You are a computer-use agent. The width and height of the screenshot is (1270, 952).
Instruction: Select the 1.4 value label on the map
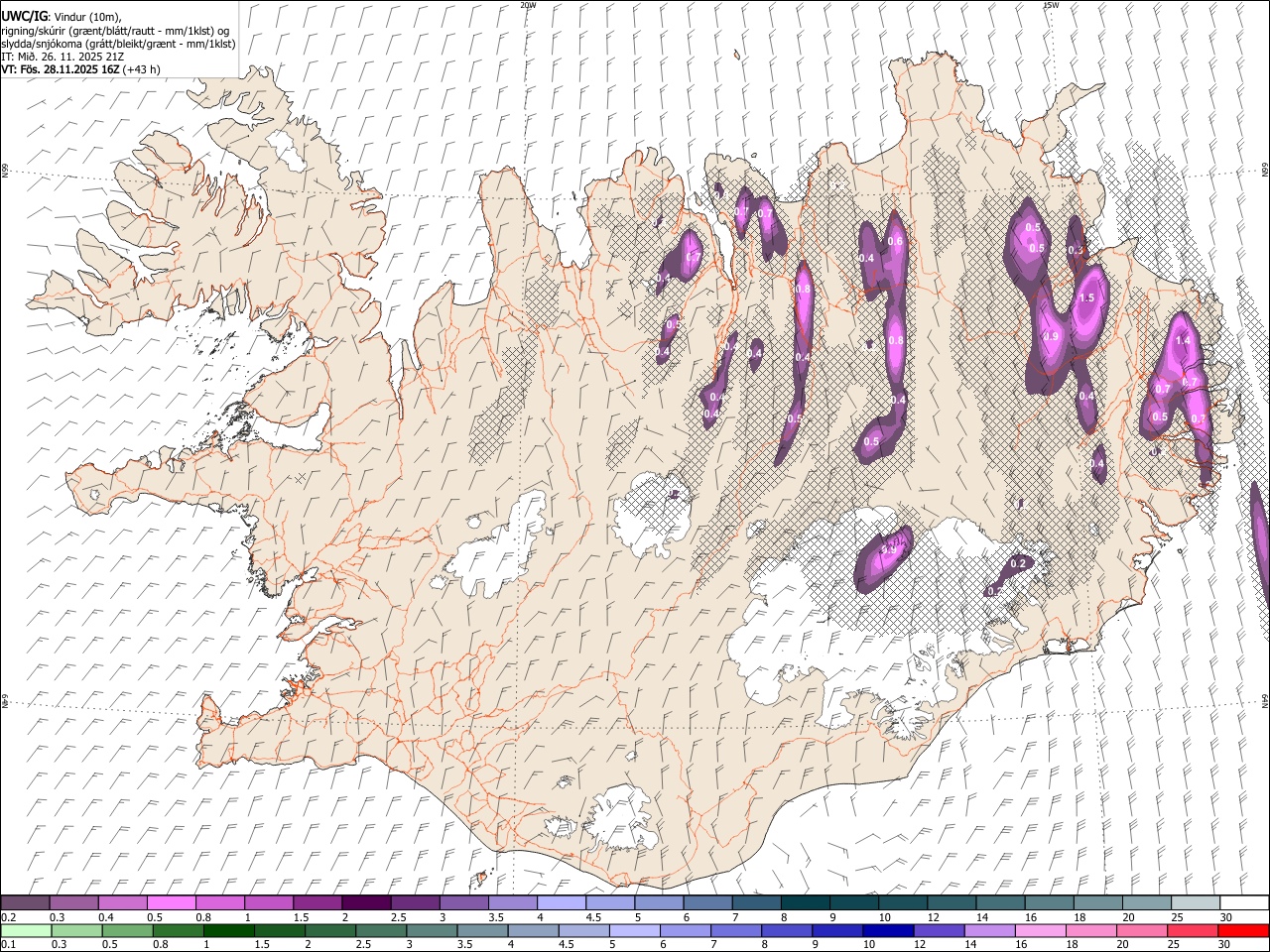pyautogui.click(x=1182, y=341)
